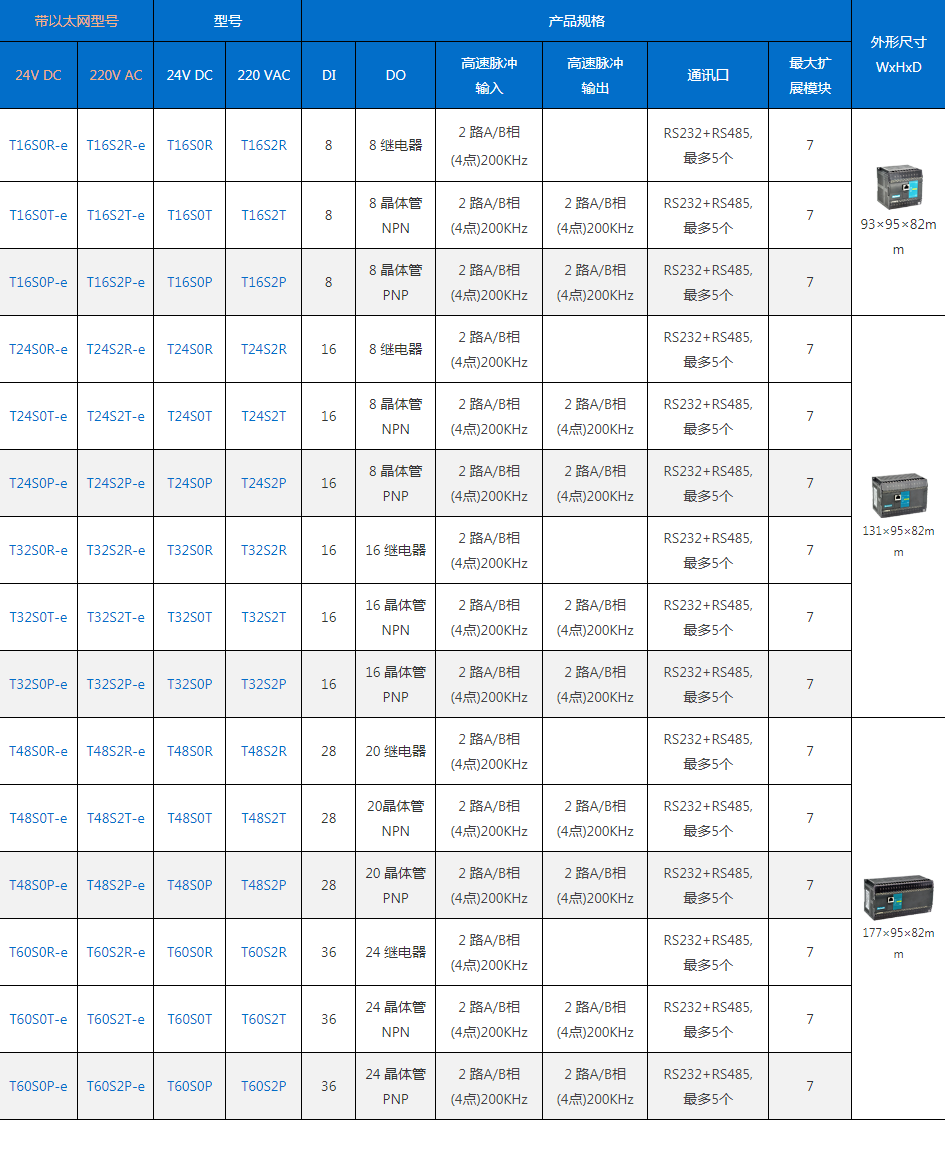Click the 带以太网型号 column header
This screenshot has width=945, height=1155.
coord(76,21)
